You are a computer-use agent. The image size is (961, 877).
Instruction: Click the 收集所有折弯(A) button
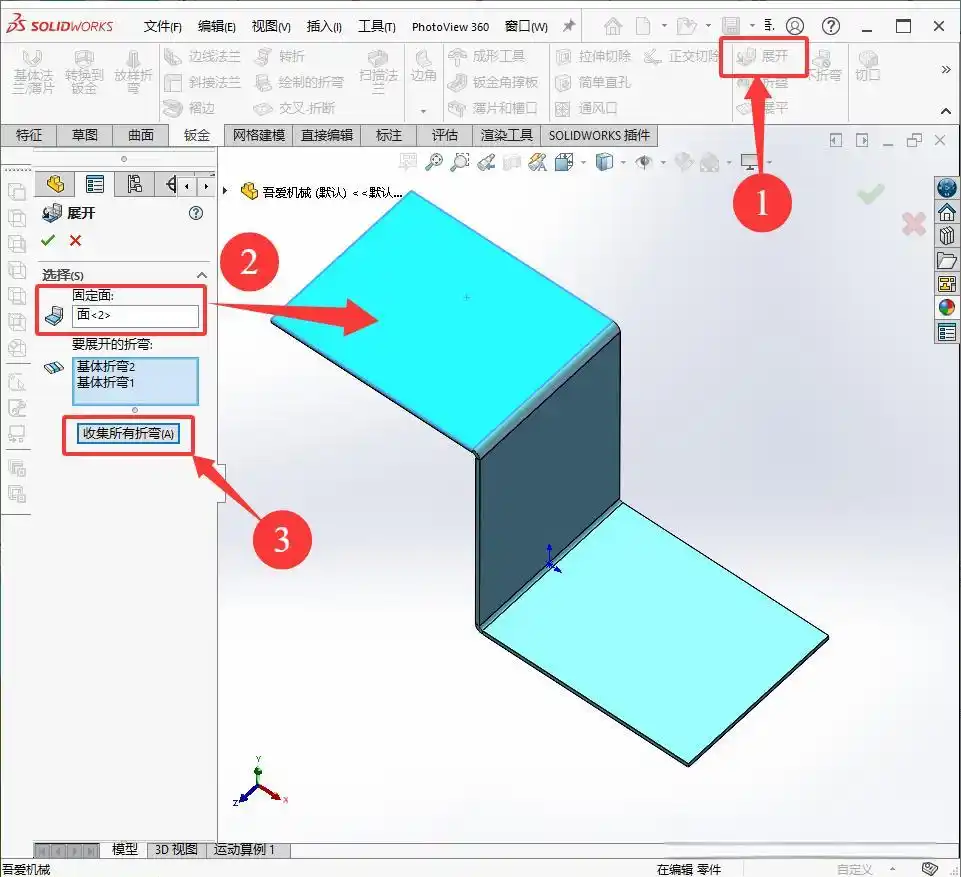(129, 433)
